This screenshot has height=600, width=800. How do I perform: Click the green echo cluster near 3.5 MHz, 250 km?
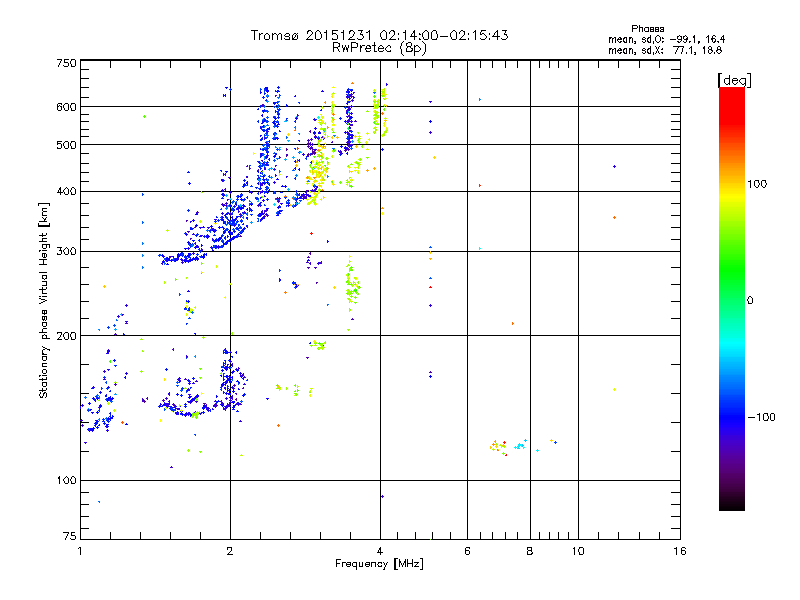pos(352,286)
